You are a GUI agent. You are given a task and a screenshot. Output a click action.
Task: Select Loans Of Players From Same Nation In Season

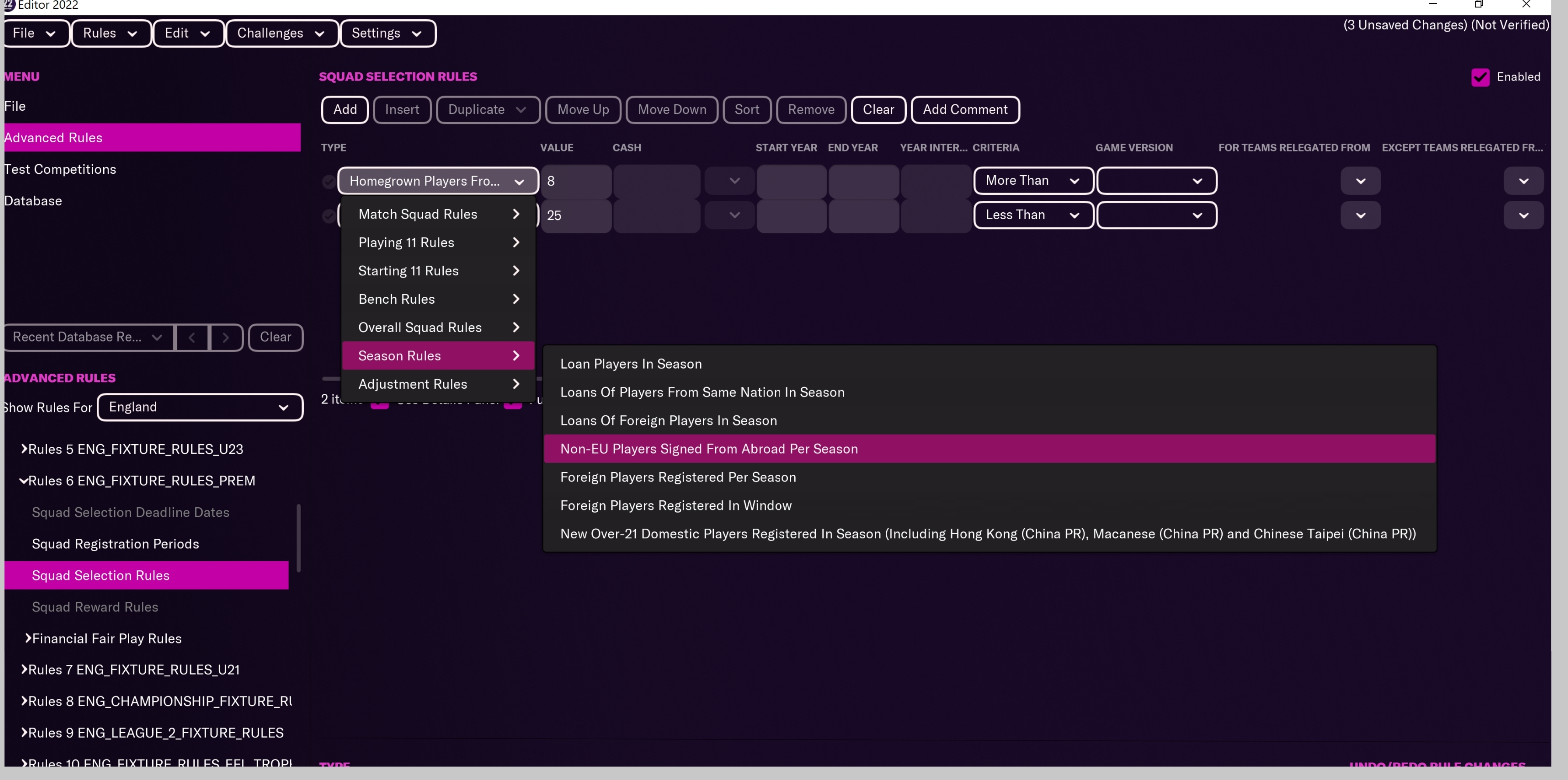click(990, 392)
